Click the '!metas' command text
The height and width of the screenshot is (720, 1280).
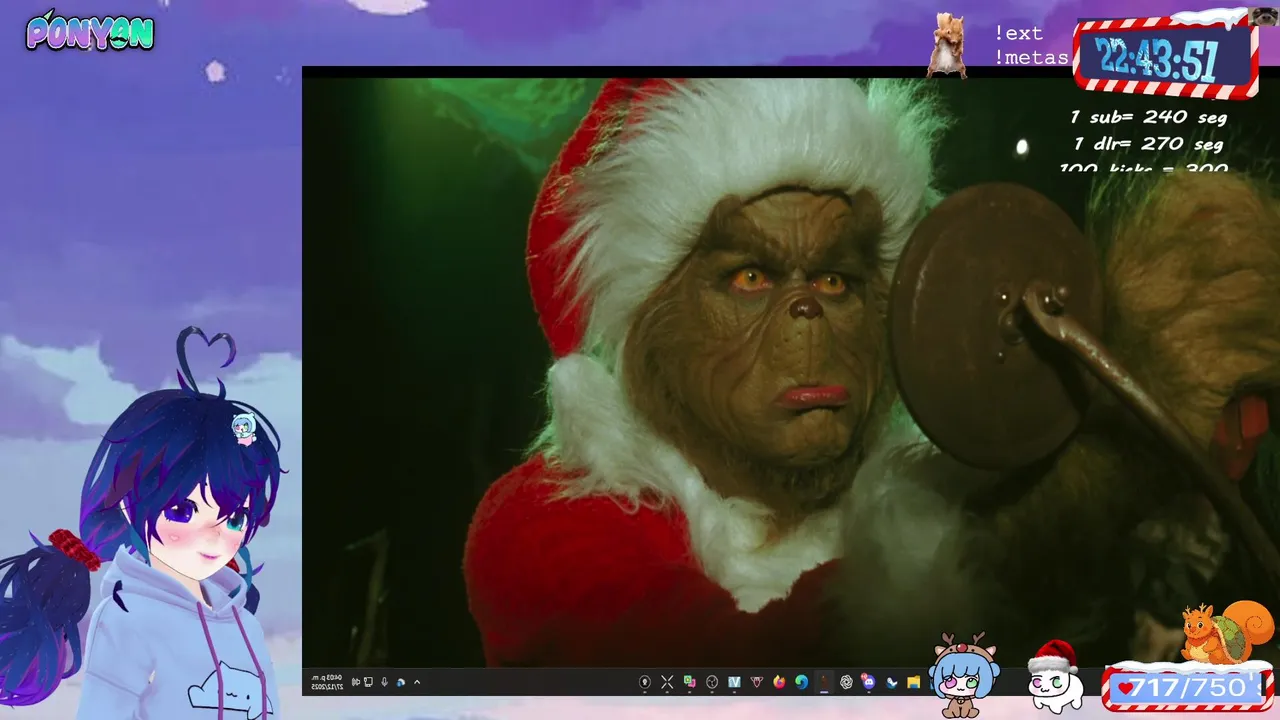click(x=1031, y=57)
